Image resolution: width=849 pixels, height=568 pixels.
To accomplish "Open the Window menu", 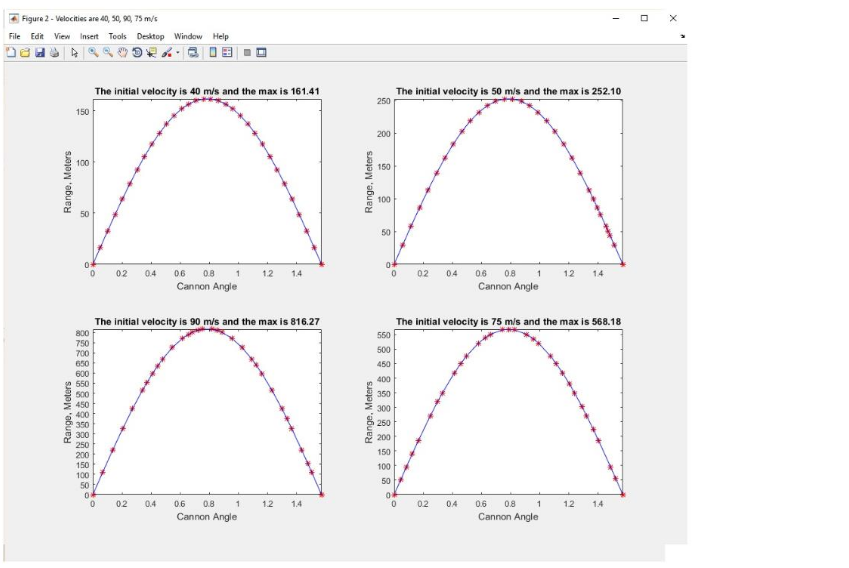I will click(x=188, y=36).
